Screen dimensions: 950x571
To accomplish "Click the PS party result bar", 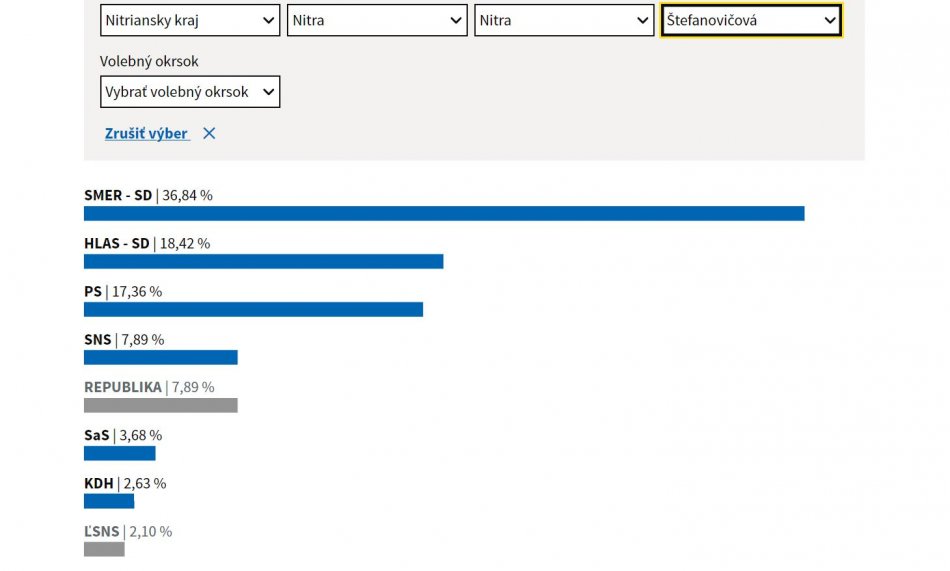I will (x=253, y=309).
